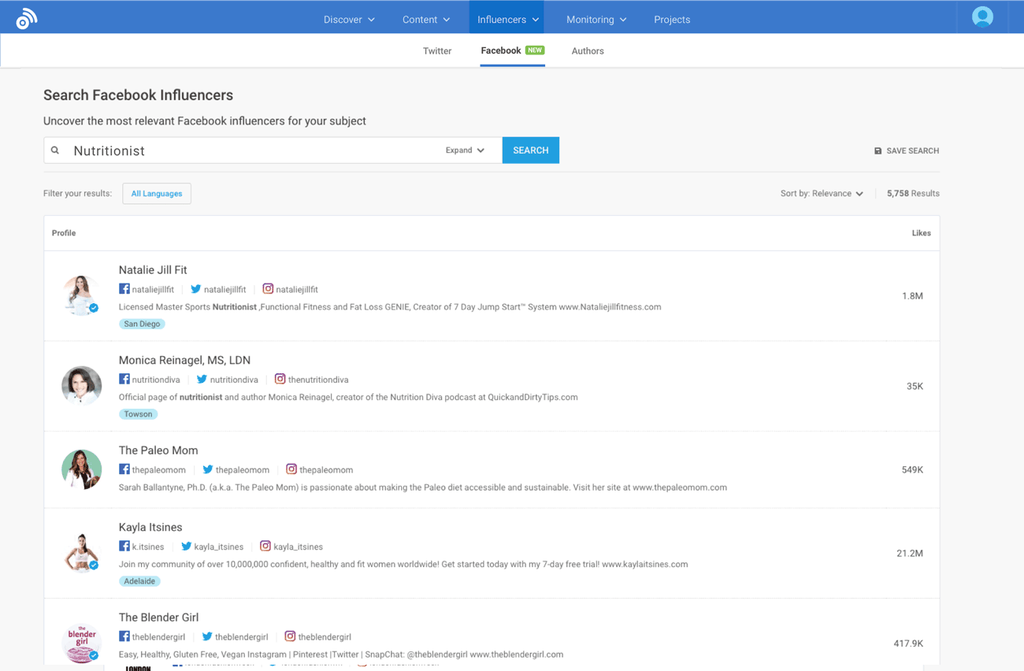The image size is (1024, 671).
Task: Open the All Languages filter
Action: tap(157, 193)
